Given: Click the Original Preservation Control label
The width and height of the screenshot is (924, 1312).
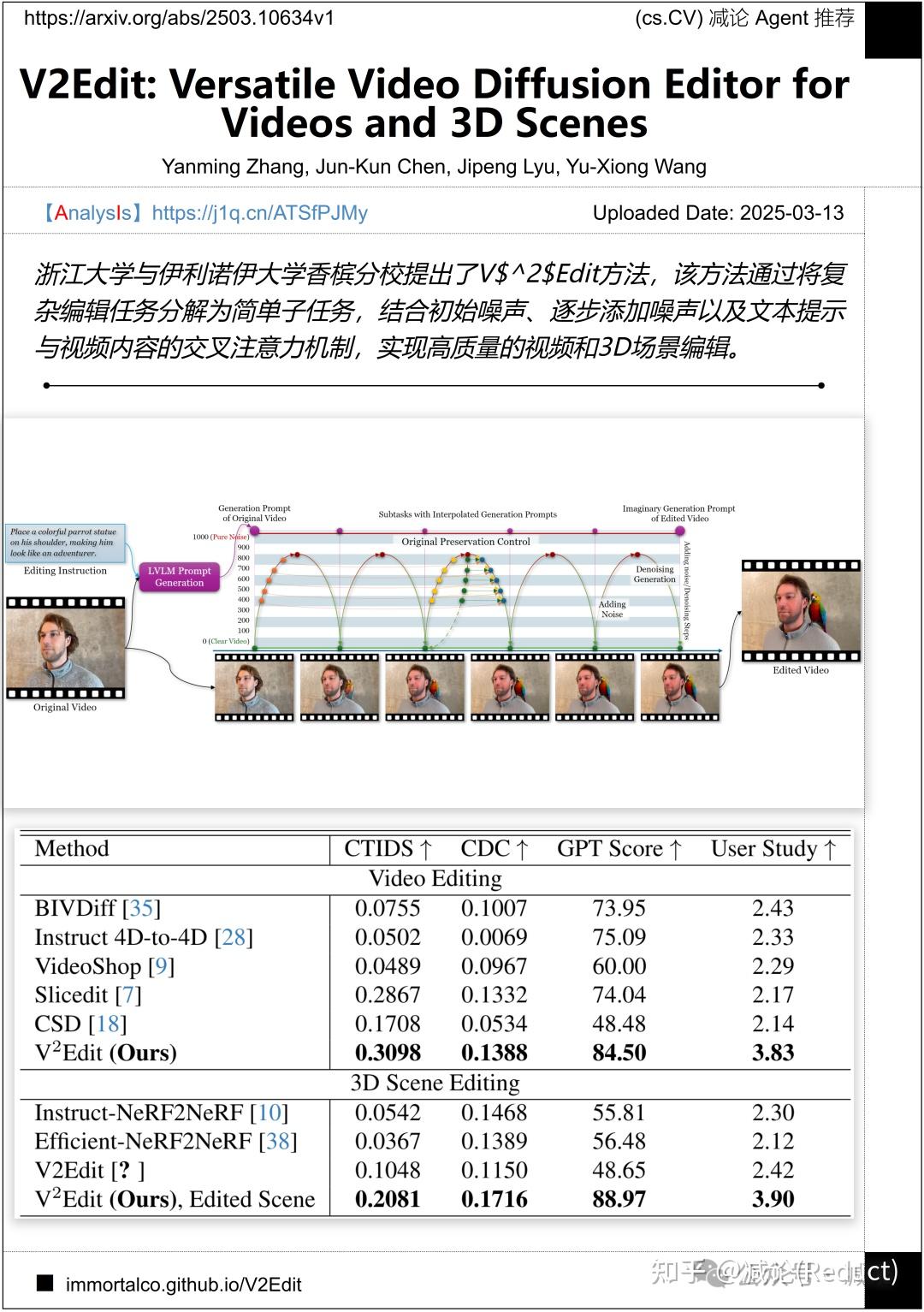Looking at the screenshot, I should (x=465, y=542).
